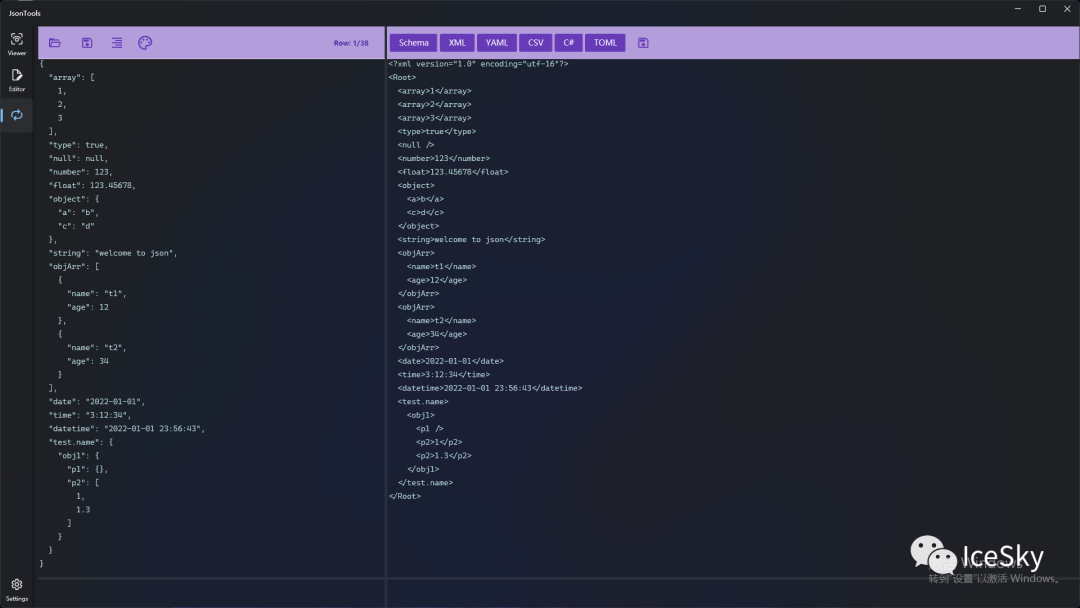Viewport: 1080px width, 608px height.
Task: Open Settings from the sidebar
Action: pyautogui.click(x=17, y=588)
